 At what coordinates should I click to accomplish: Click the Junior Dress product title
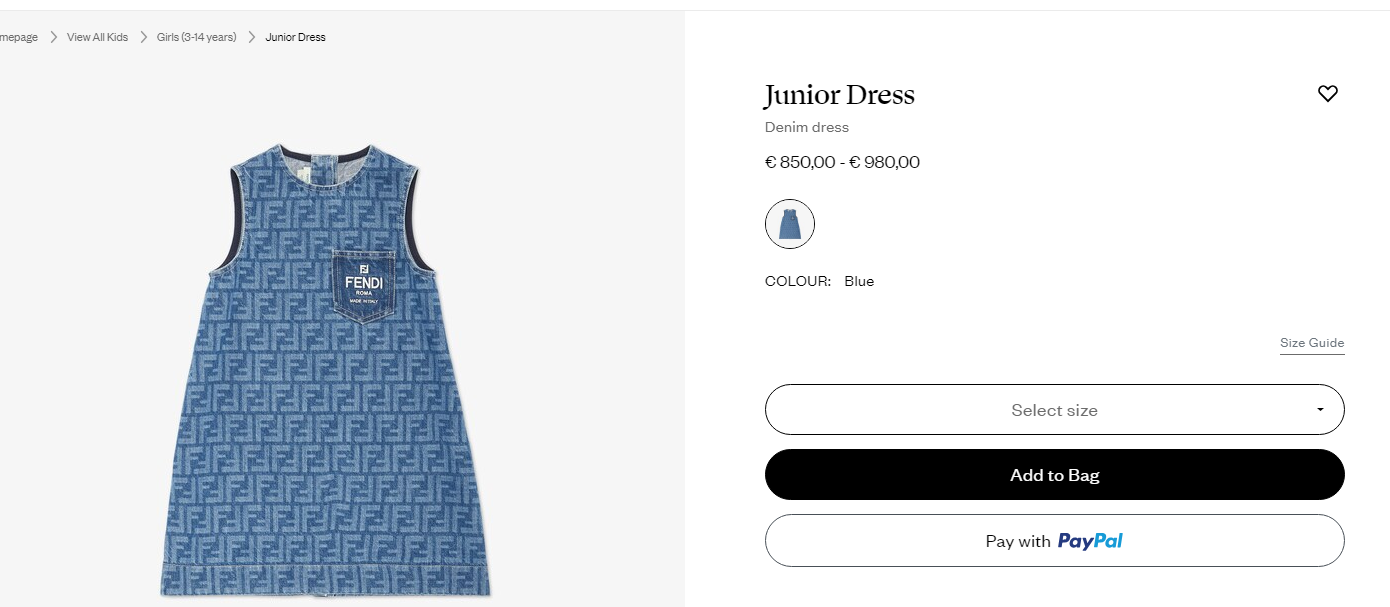click(839, 95)
